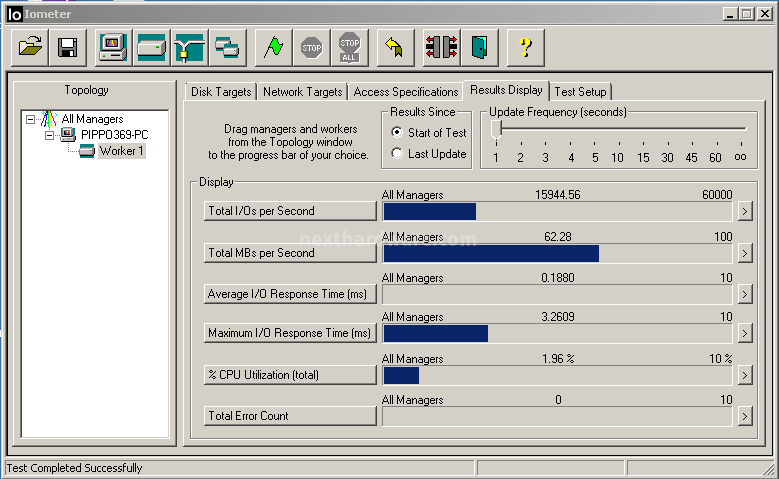Collapse the All Managers tree node

click(x=31, y=119)
